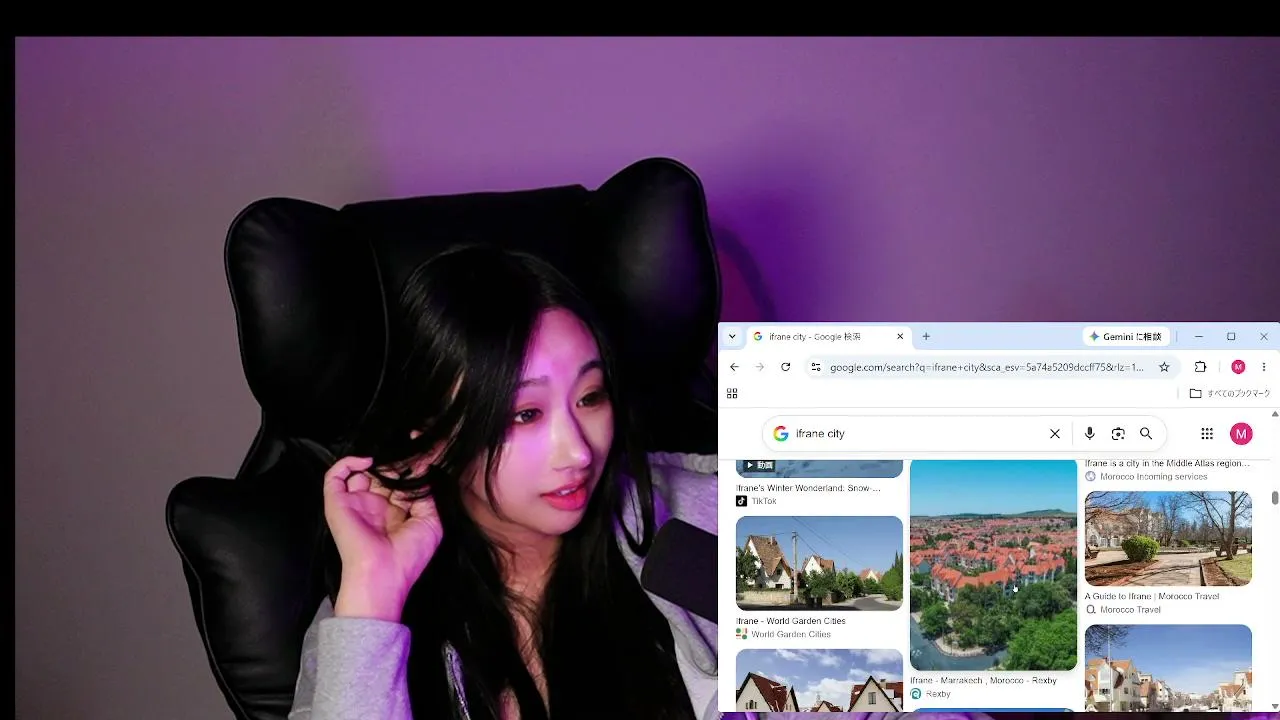Screen dimensions: 1280x720
Task: View site information icon in address bar
Action: pyautogui.click(x=816, y=367)
